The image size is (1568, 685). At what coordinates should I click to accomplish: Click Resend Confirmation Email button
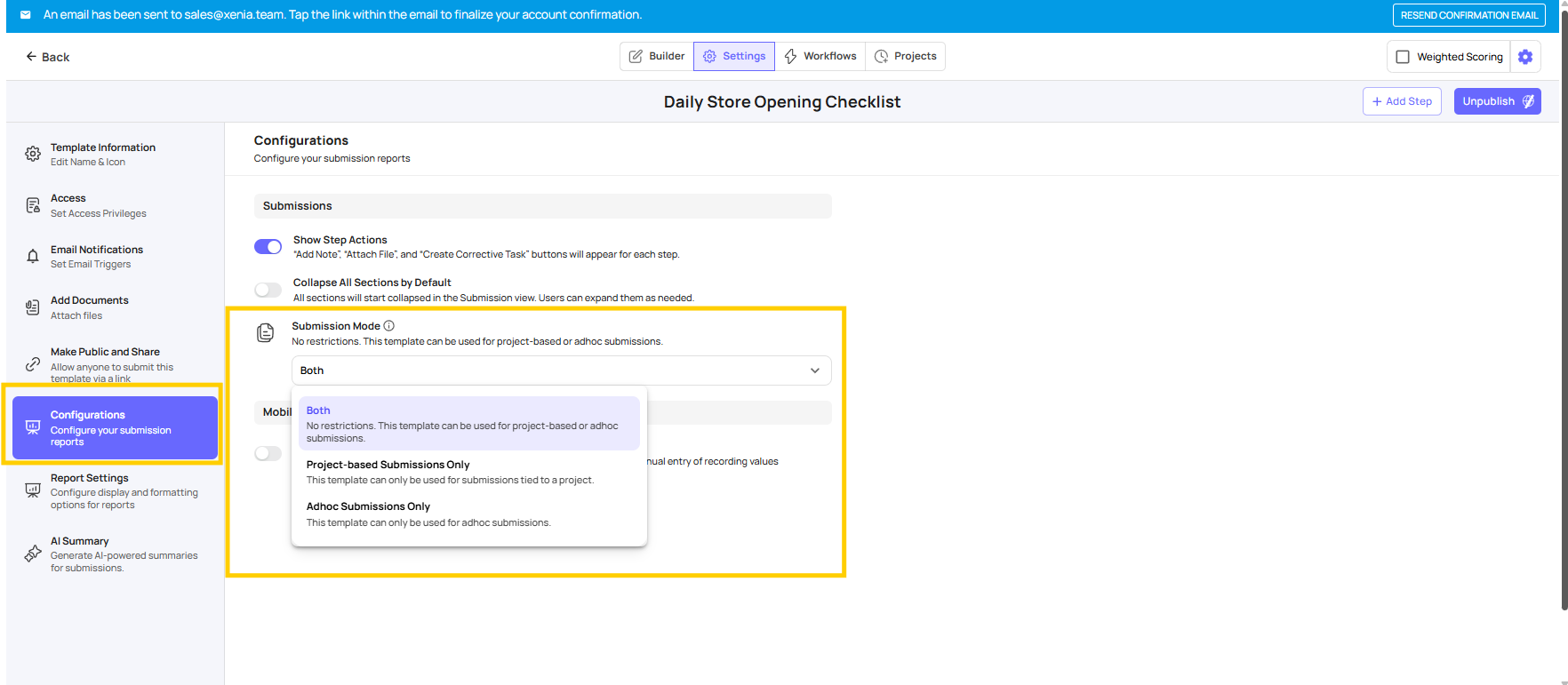coord(1468,15)
